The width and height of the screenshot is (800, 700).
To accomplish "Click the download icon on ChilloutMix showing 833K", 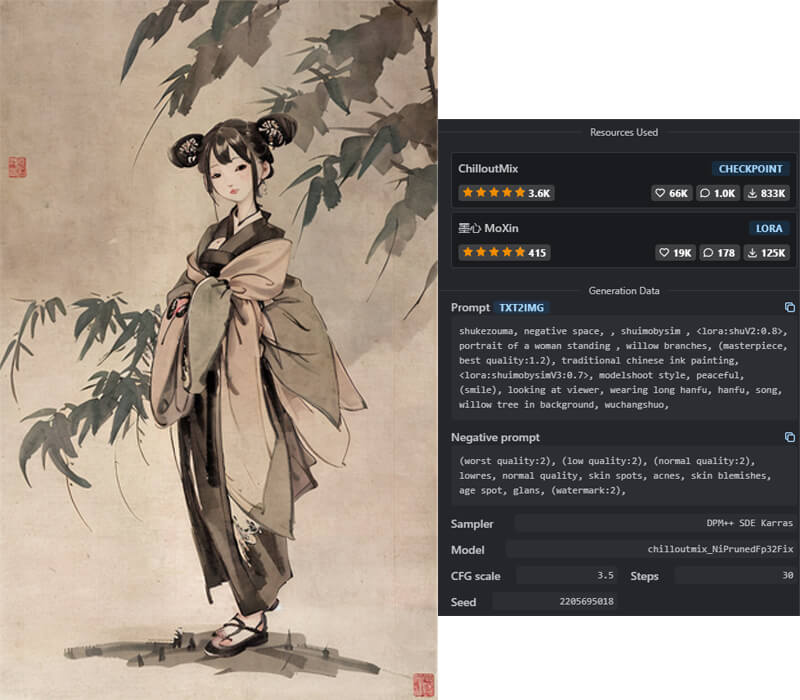I will pos(752,193).
